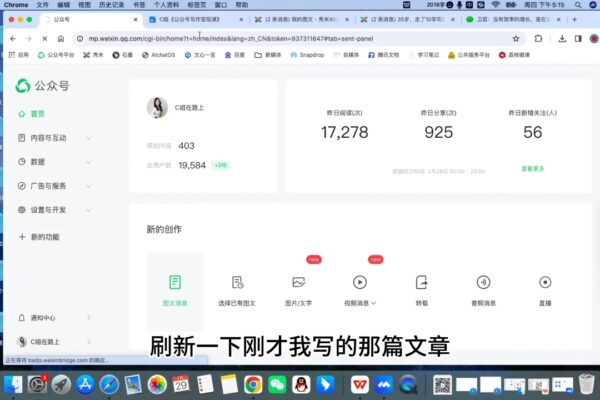Open WPS Office from the Dock
Screen dimensions: 600x400
click(x=360, y=385)
